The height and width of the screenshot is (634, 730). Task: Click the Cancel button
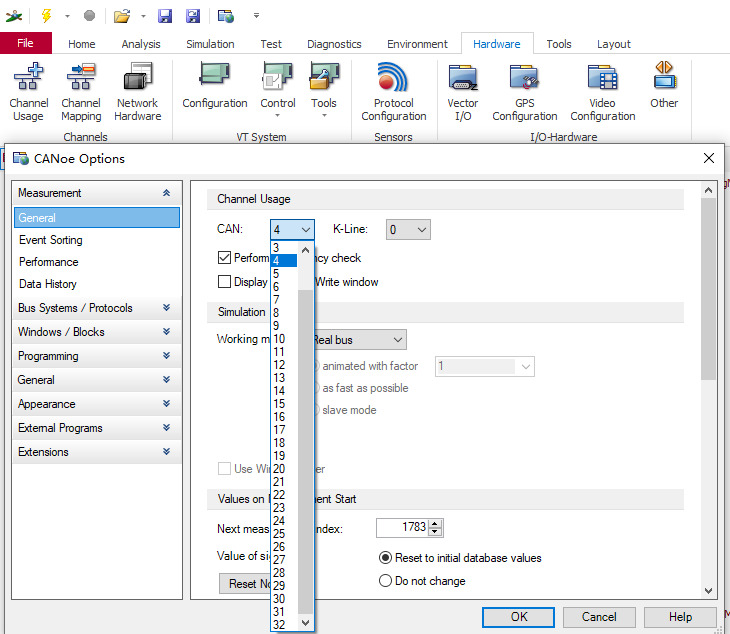click(599, 617)
